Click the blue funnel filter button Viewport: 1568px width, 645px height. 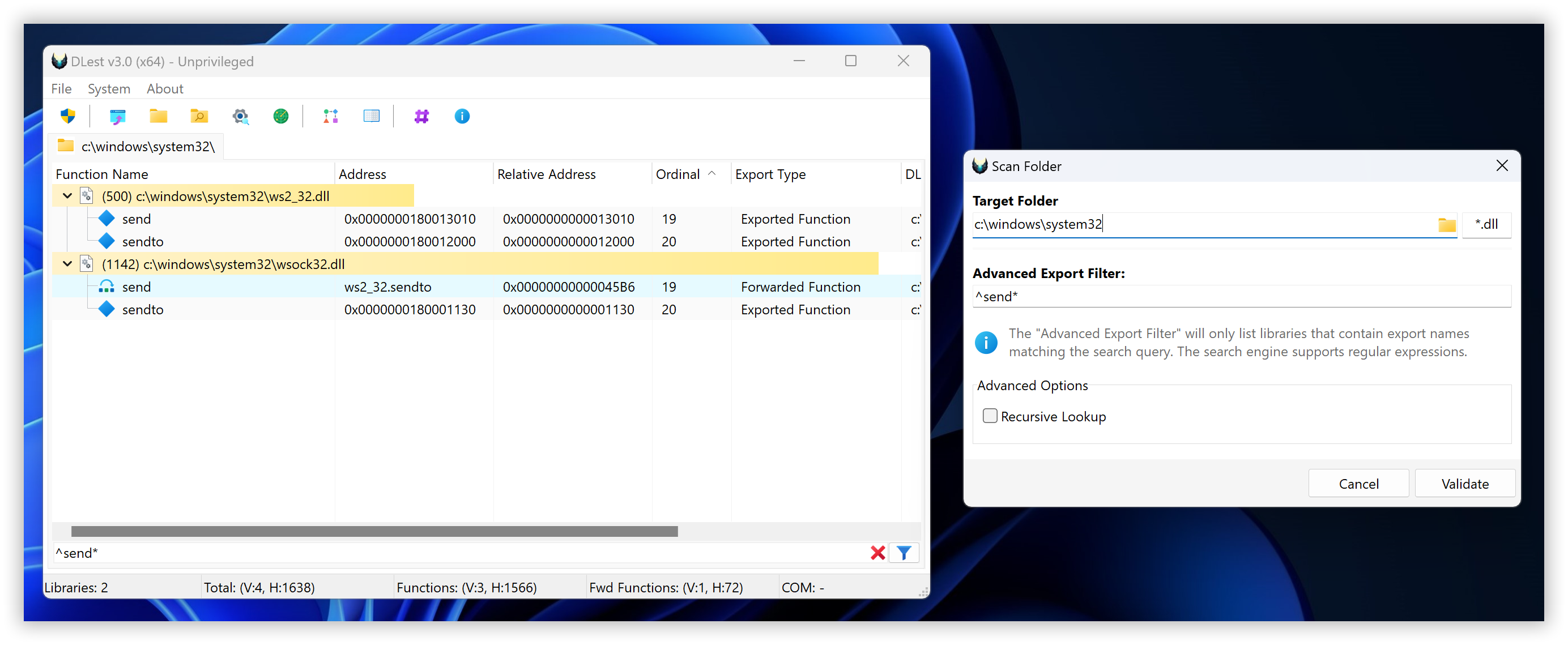tap(904, 553)
